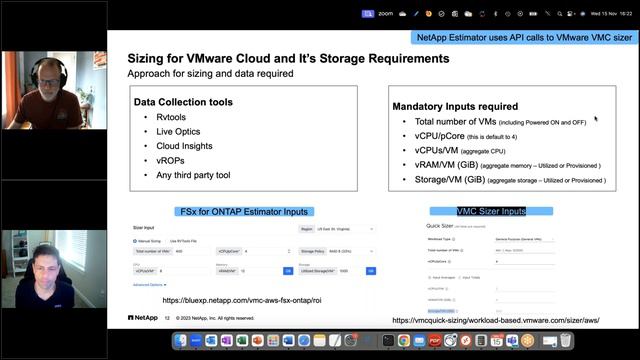Click the battery indicator in the menu bar
640x360 pixels.
[x=533, y=14]
